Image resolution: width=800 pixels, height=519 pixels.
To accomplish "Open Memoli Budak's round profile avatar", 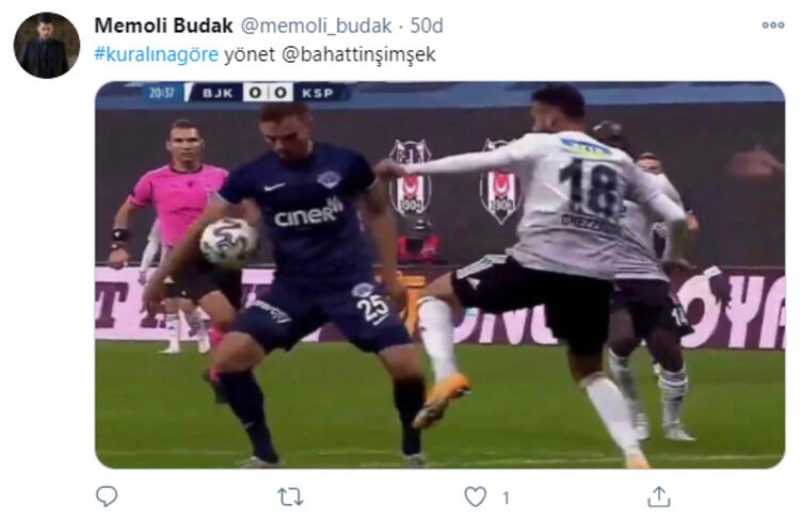I will [46, 45].
